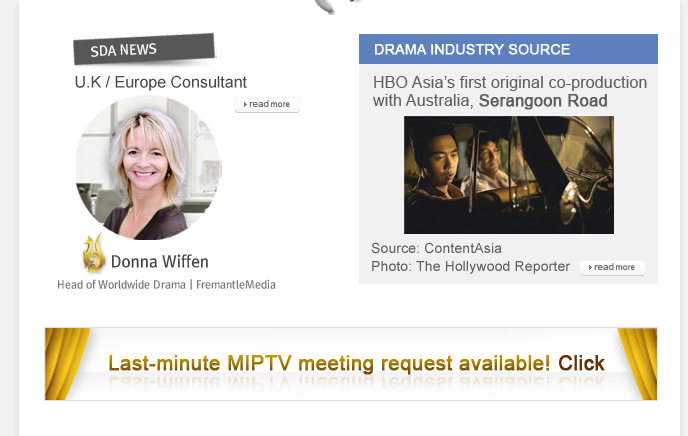Click the Donna Wiffen circular portrait photo

149,168
